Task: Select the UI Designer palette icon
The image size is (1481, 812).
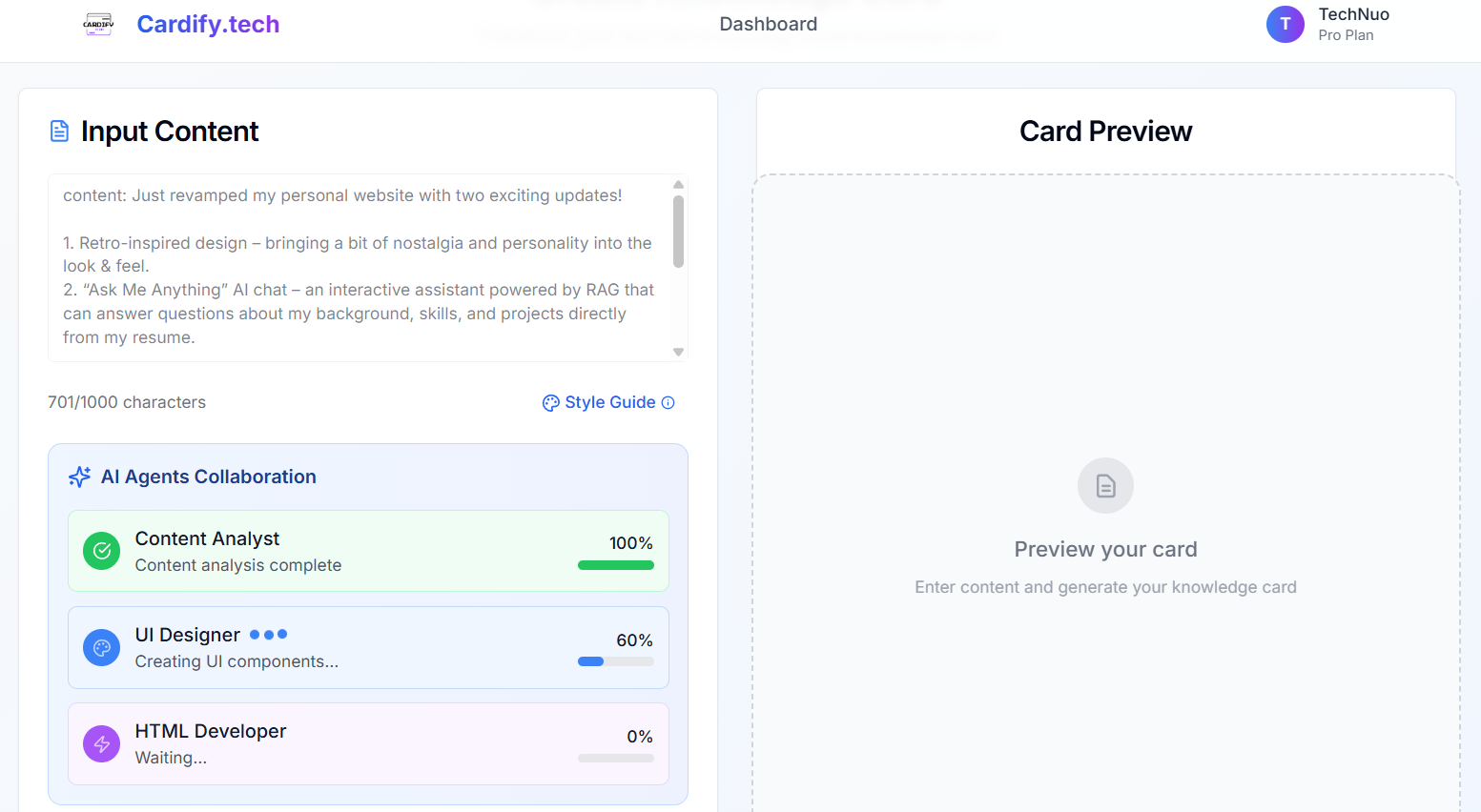Action: pyautogui.click(x=101, y=648)
